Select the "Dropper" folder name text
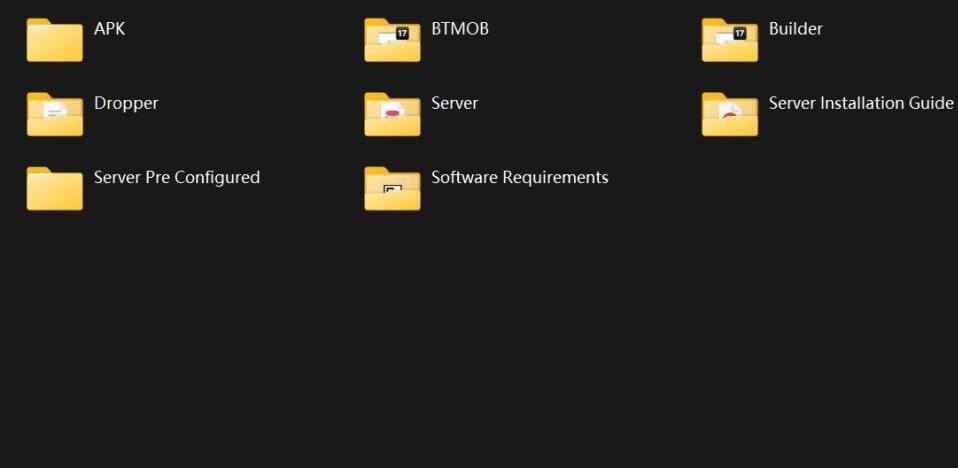Screen dimensions: 958x468 click(x=126, y=103)
